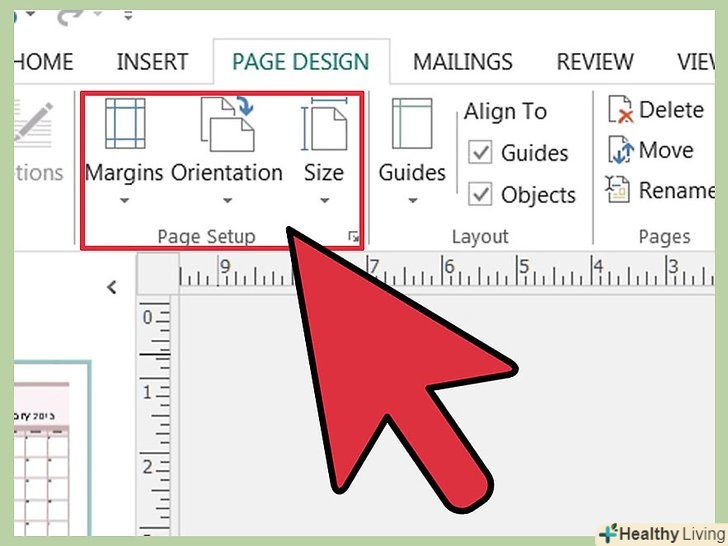
Task: Expand the Size dropdown arrow
Action: click(325, 201)
